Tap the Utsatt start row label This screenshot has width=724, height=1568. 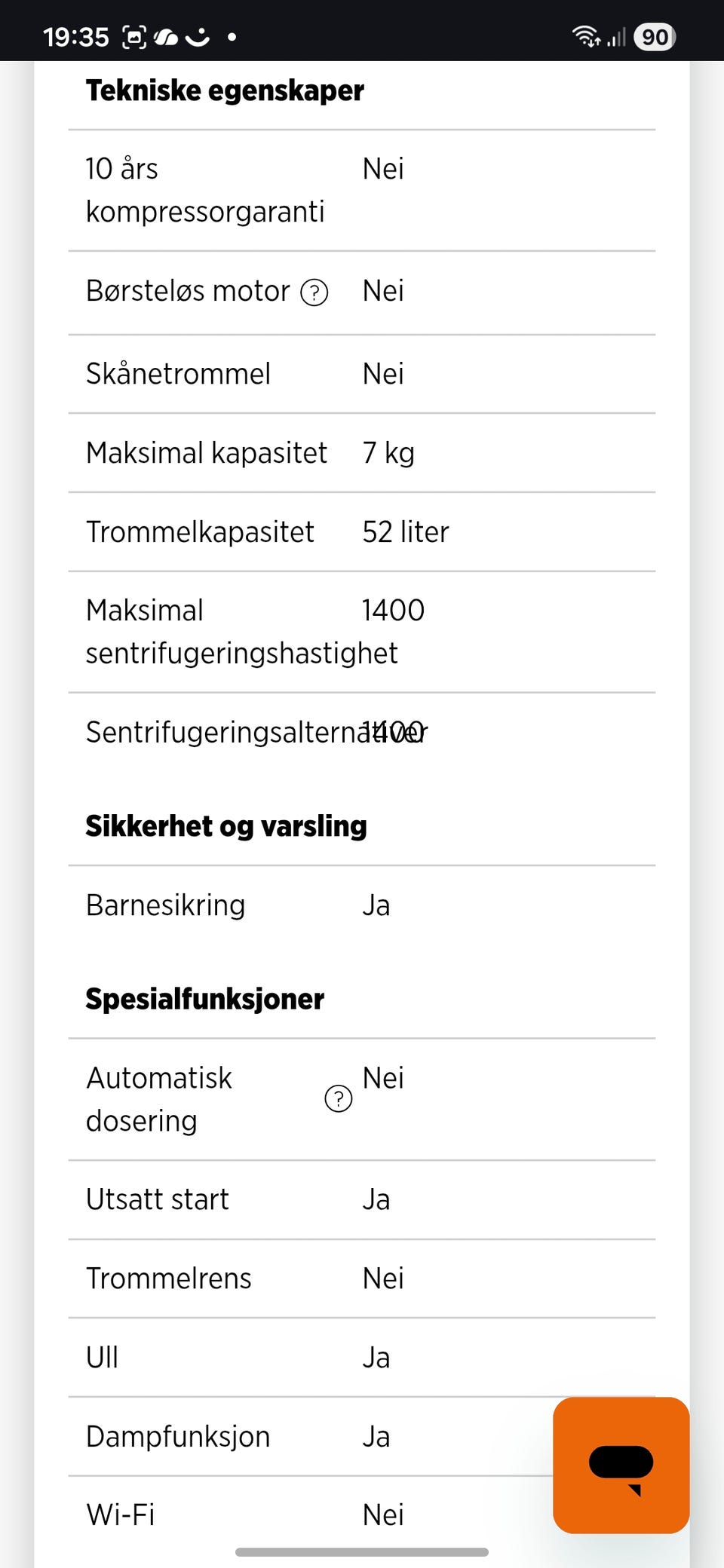point(157,1199)
